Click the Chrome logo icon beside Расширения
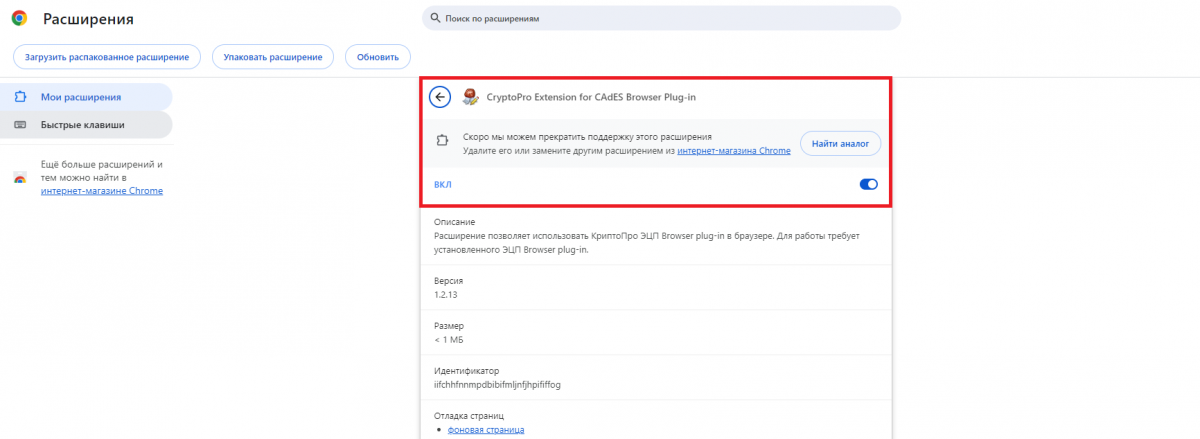Screen dimensions: 1200x439 coord(19,18)
